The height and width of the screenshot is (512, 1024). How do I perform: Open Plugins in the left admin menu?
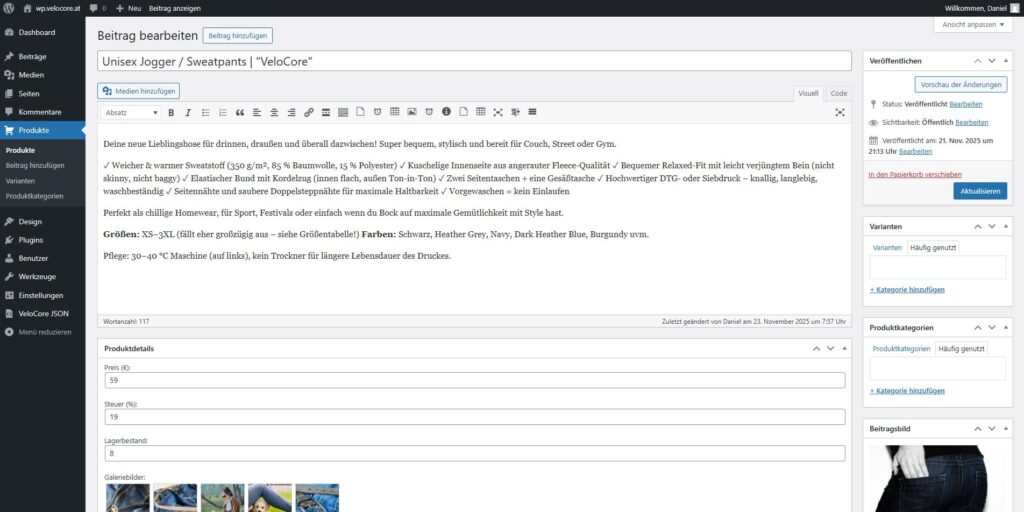pos(30,240)
